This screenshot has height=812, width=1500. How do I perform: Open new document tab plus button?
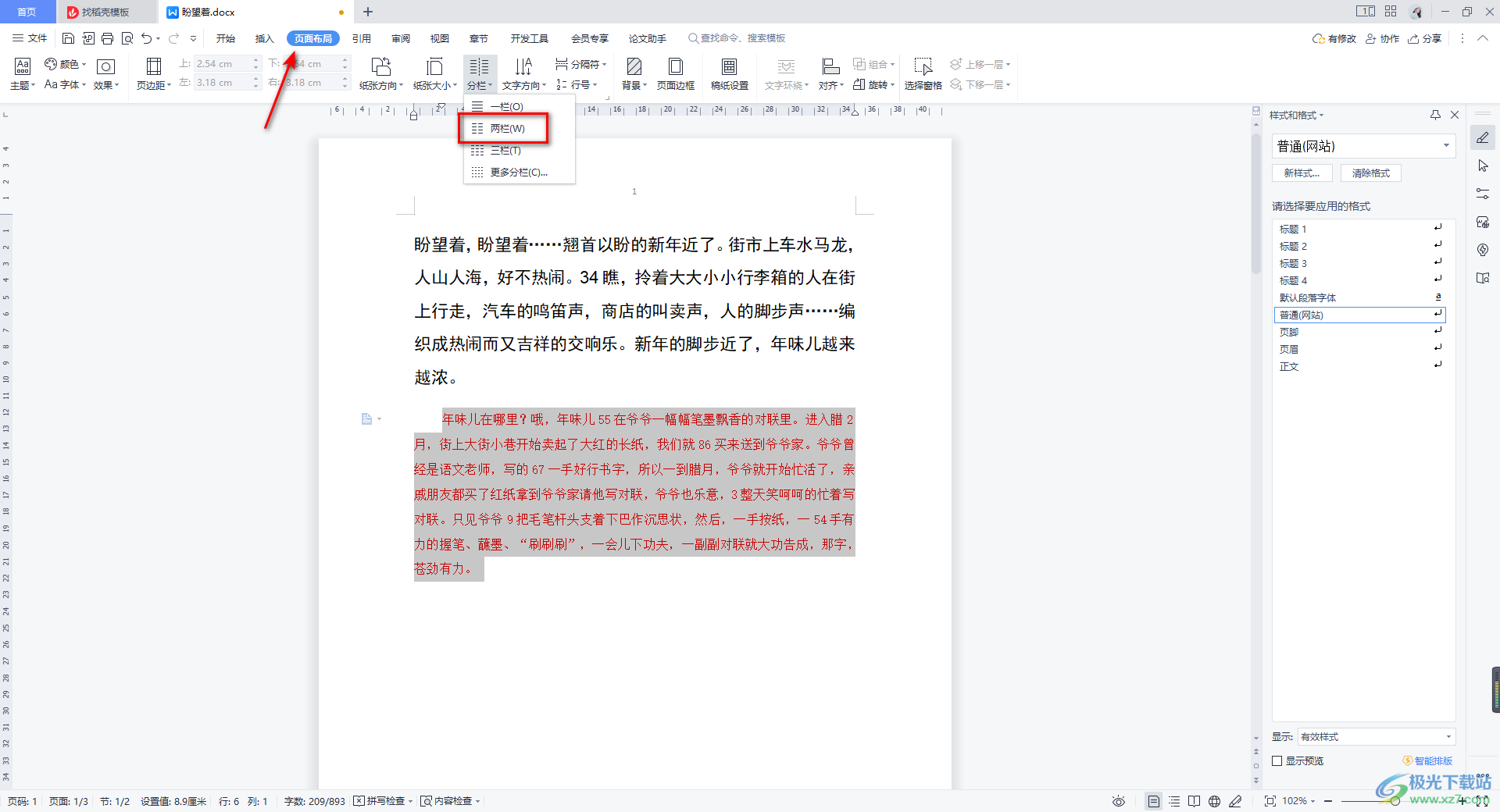point(368,12)
